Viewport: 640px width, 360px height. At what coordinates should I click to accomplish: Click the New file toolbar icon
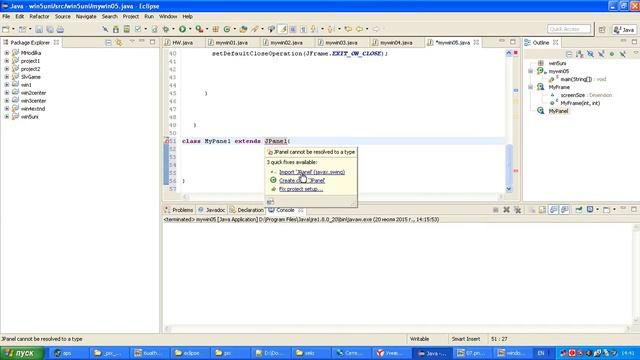pos(6,29)
